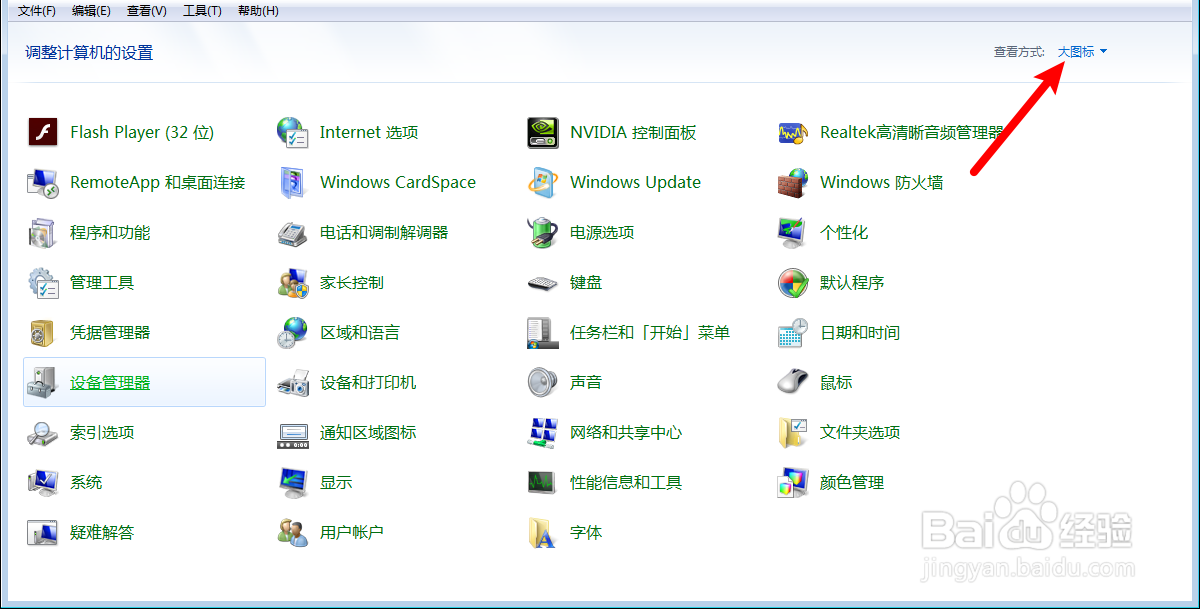Open the 网络和共享中心 text link
The width and height of the screenshot is (1200, 609).
click(x=626, y=432)
